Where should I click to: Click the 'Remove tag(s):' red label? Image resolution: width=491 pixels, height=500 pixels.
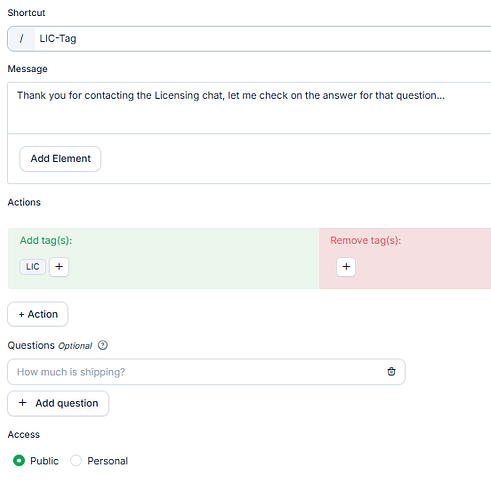pyautogui.click(x=366, y=240)
